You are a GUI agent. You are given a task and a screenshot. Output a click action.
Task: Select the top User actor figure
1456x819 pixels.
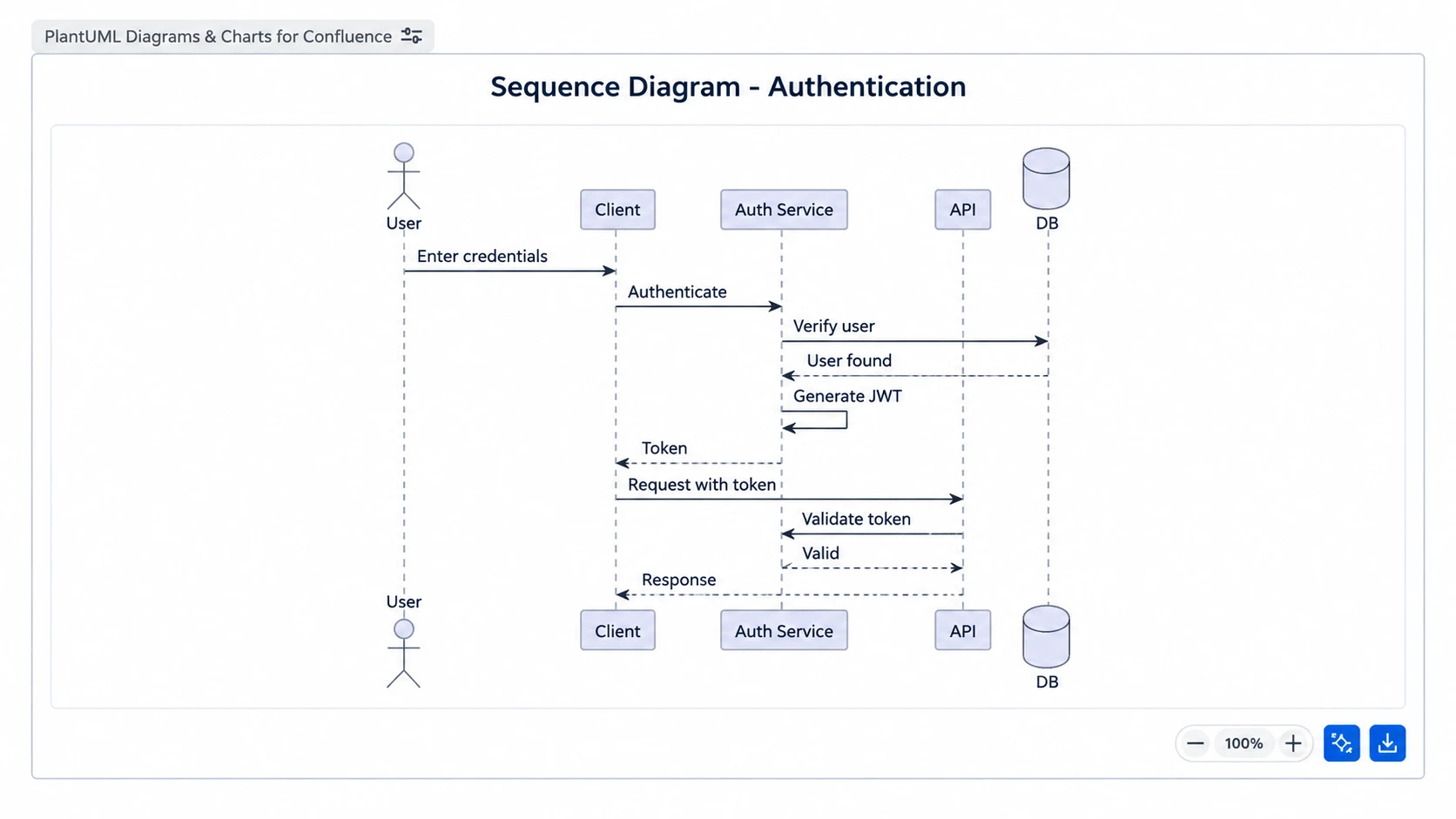tap(403, 177)
